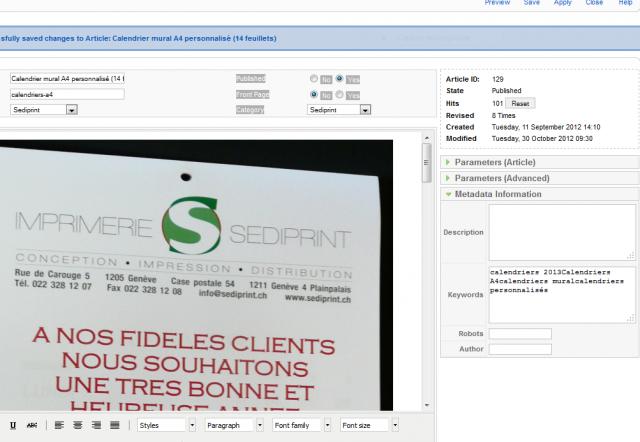This screenshot has width=640, height=442.
Task: Expand Parameters (Advanced) panel
Action: (540, 178)
